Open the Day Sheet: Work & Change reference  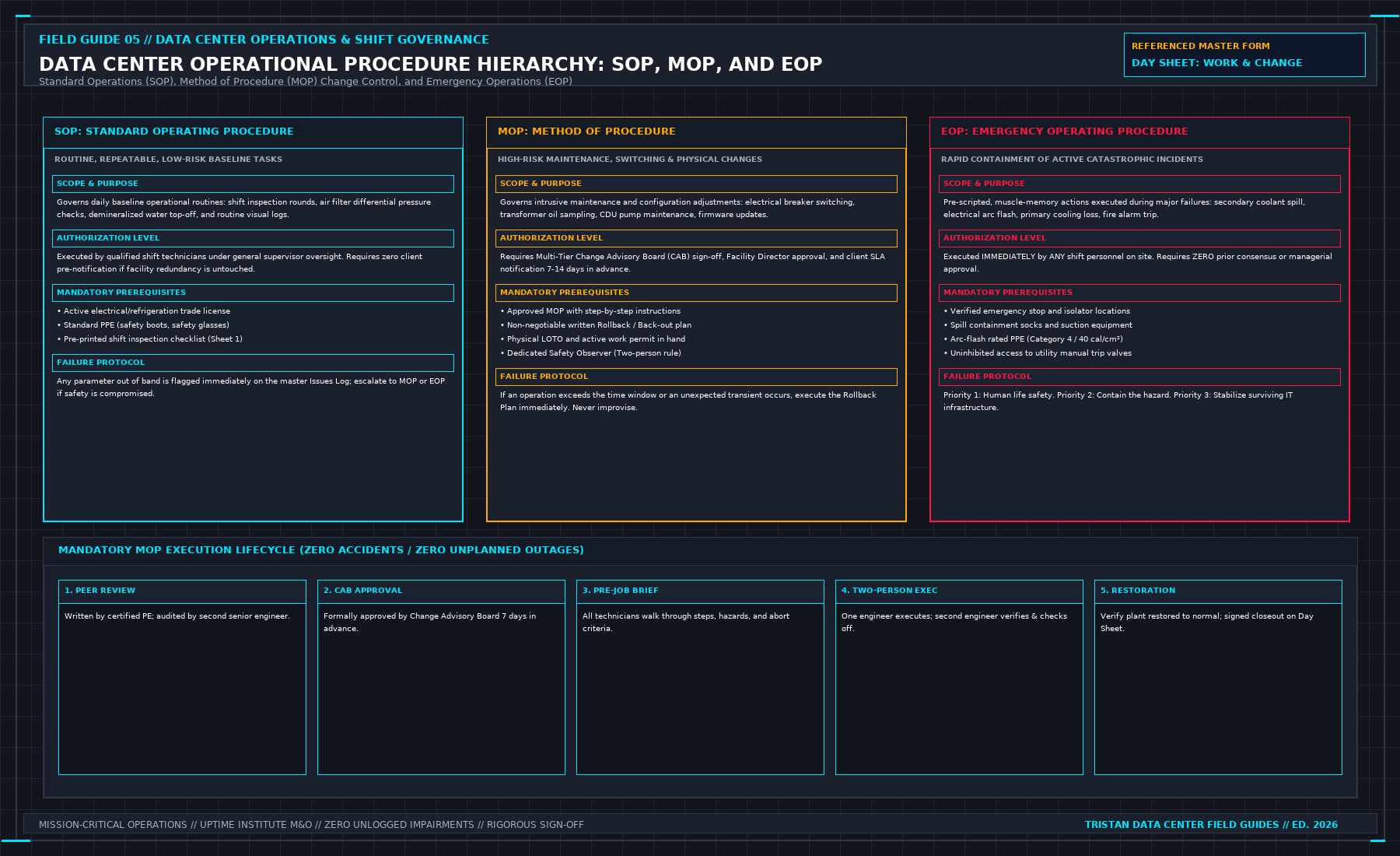click(x=1244, y=54)
